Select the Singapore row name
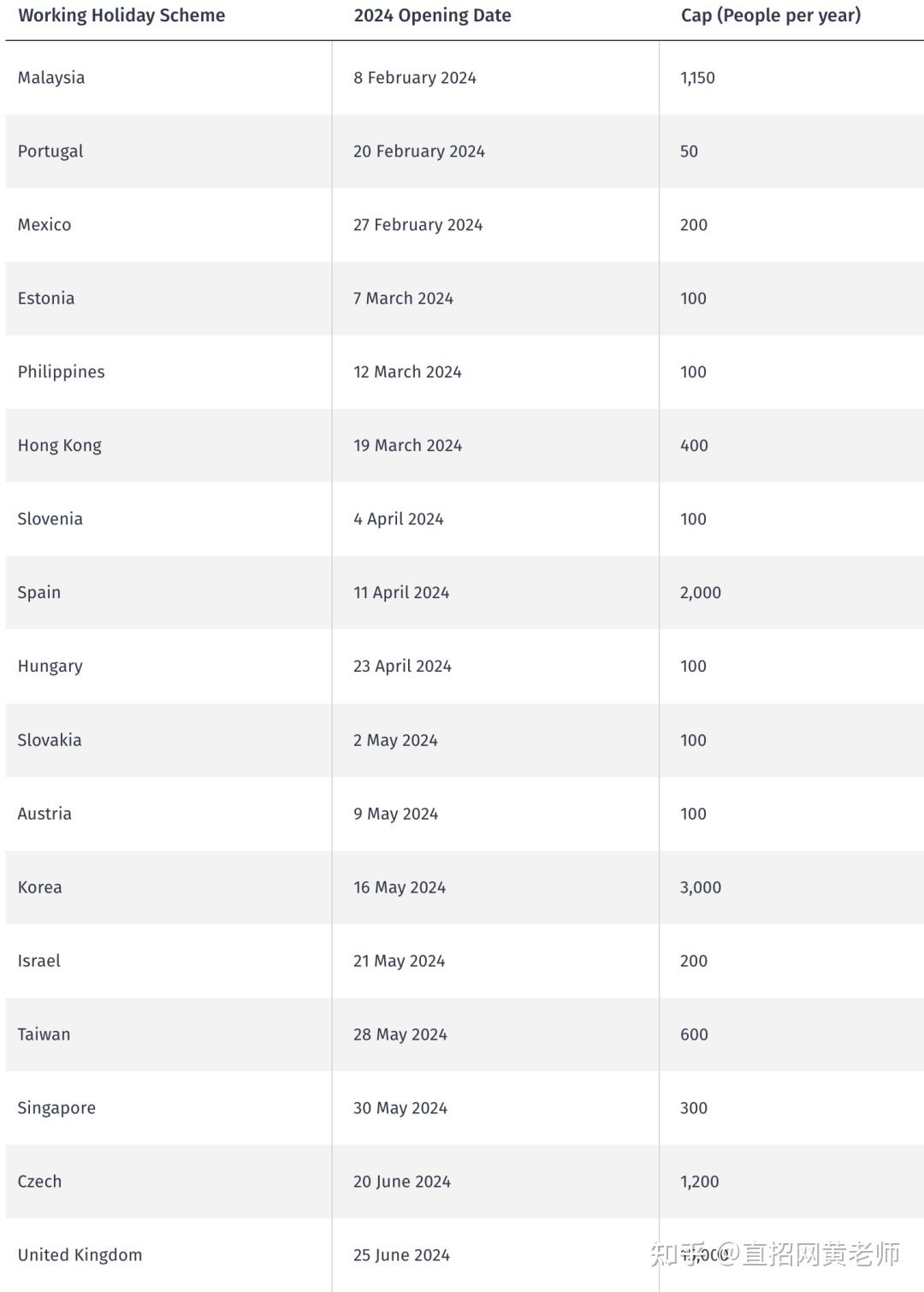Image resolution: width=924 pixels, height=1292 pixels. (x=56, y=1108)
